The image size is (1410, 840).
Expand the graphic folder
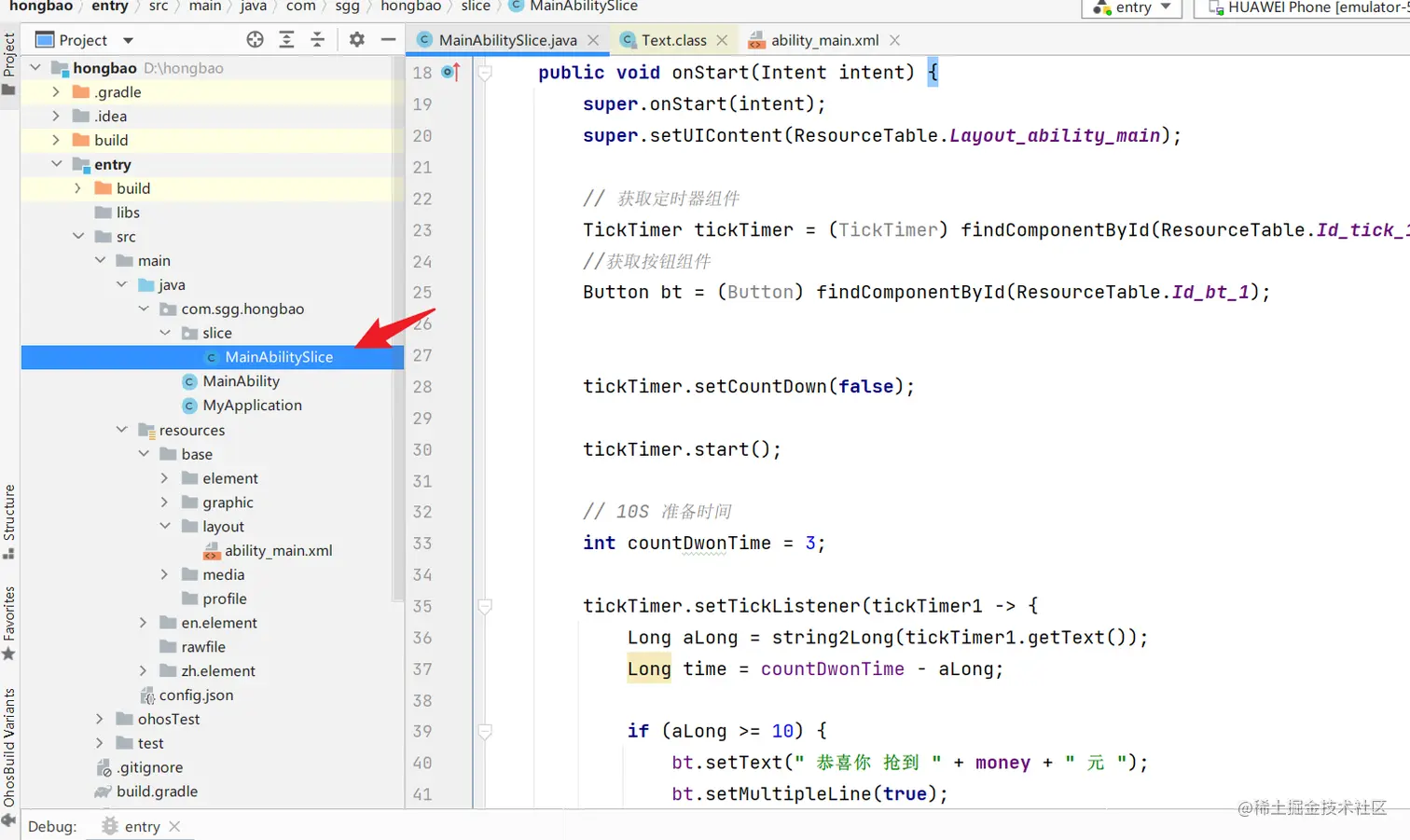(x=165, y=502)
